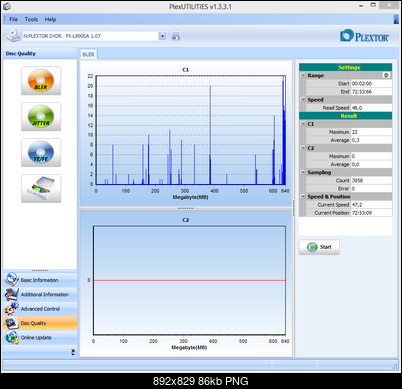
Task: Collapse the Speed & Position section
Action: point(303,196)
